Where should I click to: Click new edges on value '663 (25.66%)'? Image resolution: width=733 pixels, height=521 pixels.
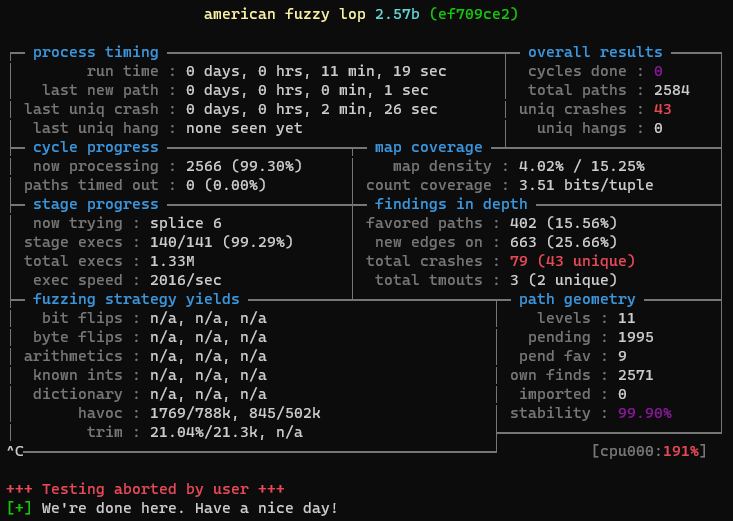[x=564, y=242]
